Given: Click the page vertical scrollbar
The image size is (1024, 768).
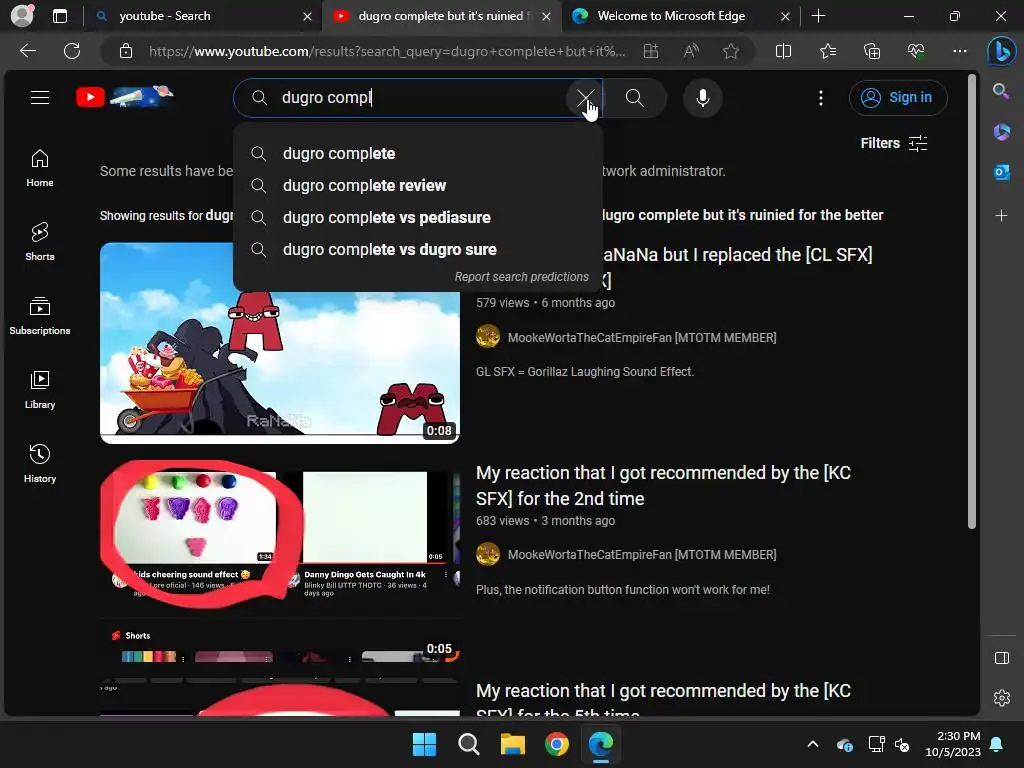Looking at the screenshot, I should coord(972,301).
